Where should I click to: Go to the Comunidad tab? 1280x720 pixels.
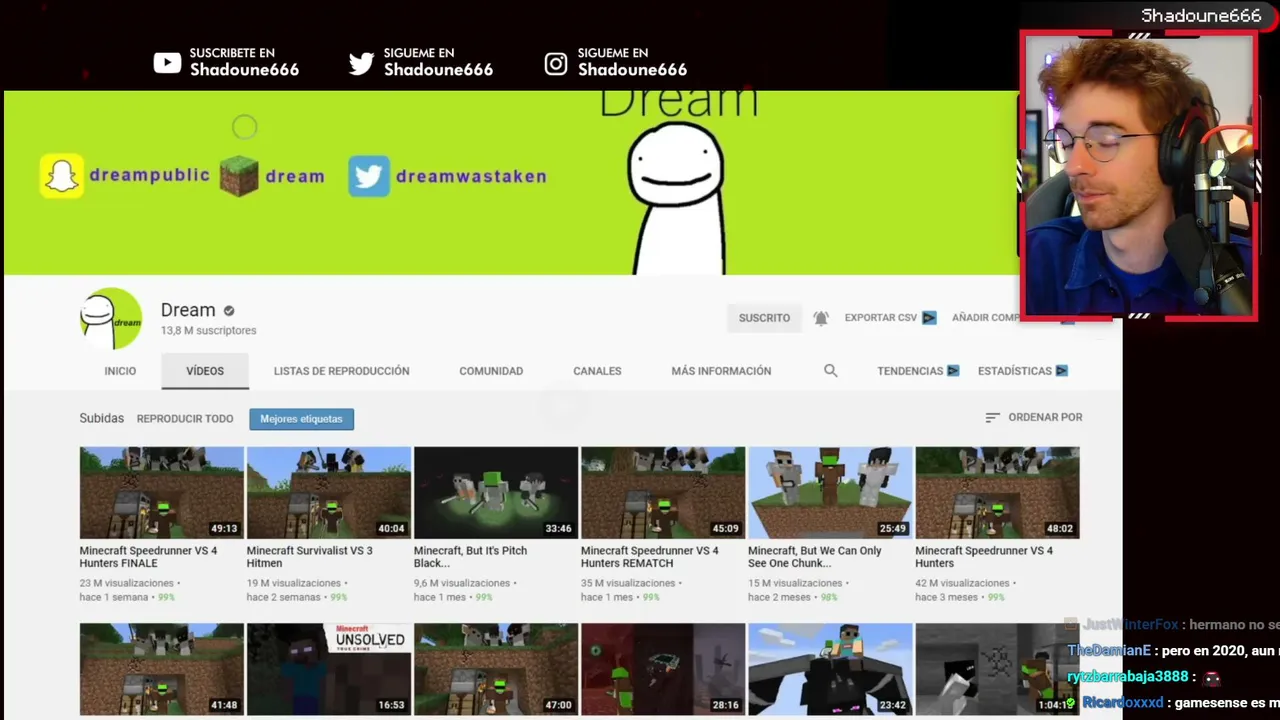pyautogui.click(x=491, y=371)
